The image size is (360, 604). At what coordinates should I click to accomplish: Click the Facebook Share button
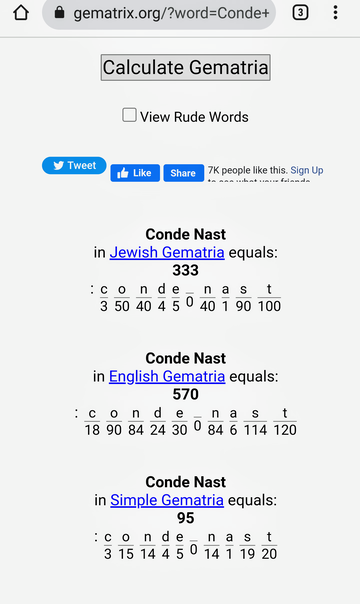(184, 173)
